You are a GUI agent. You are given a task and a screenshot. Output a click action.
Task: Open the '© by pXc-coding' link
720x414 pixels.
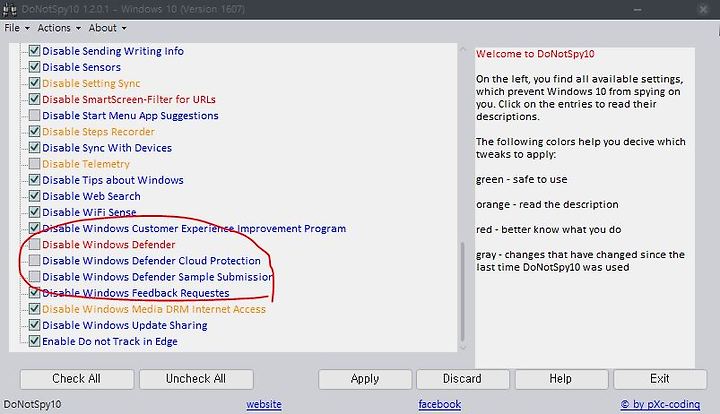(660, 404)
